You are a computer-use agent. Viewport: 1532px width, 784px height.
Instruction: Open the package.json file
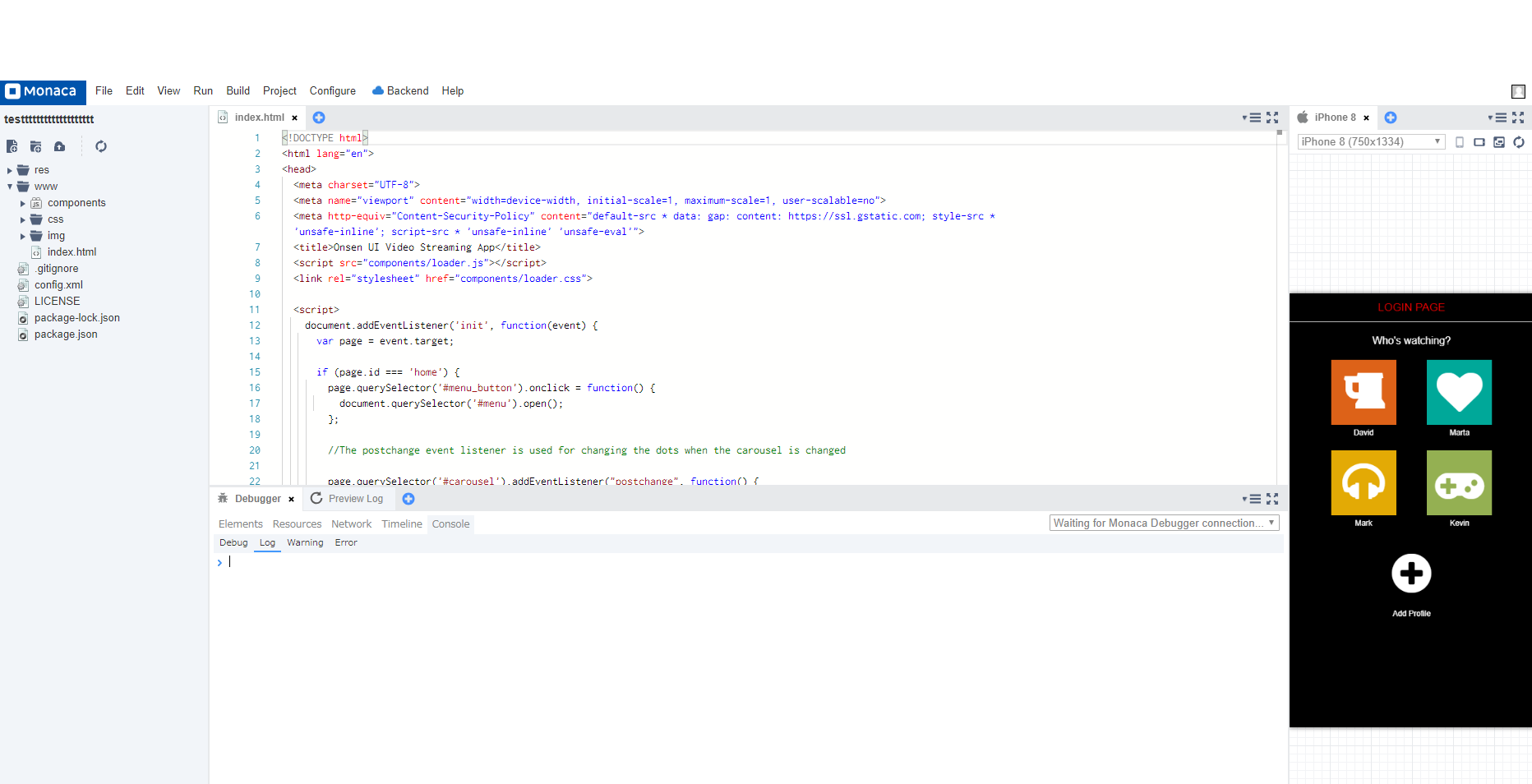coord(66,334)
